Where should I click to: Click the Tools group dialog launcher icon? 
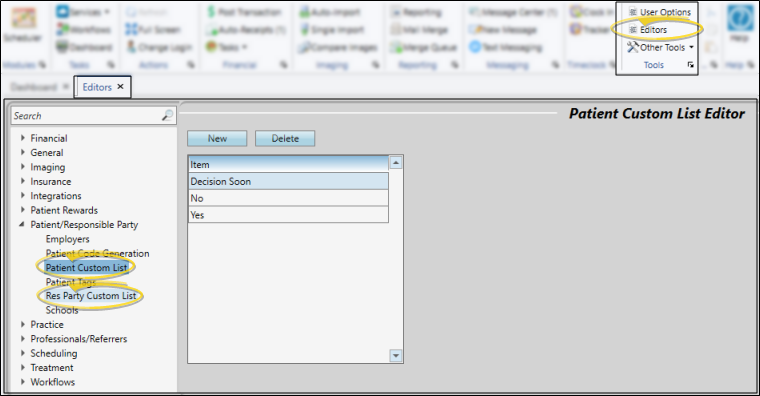click(691, 65)
